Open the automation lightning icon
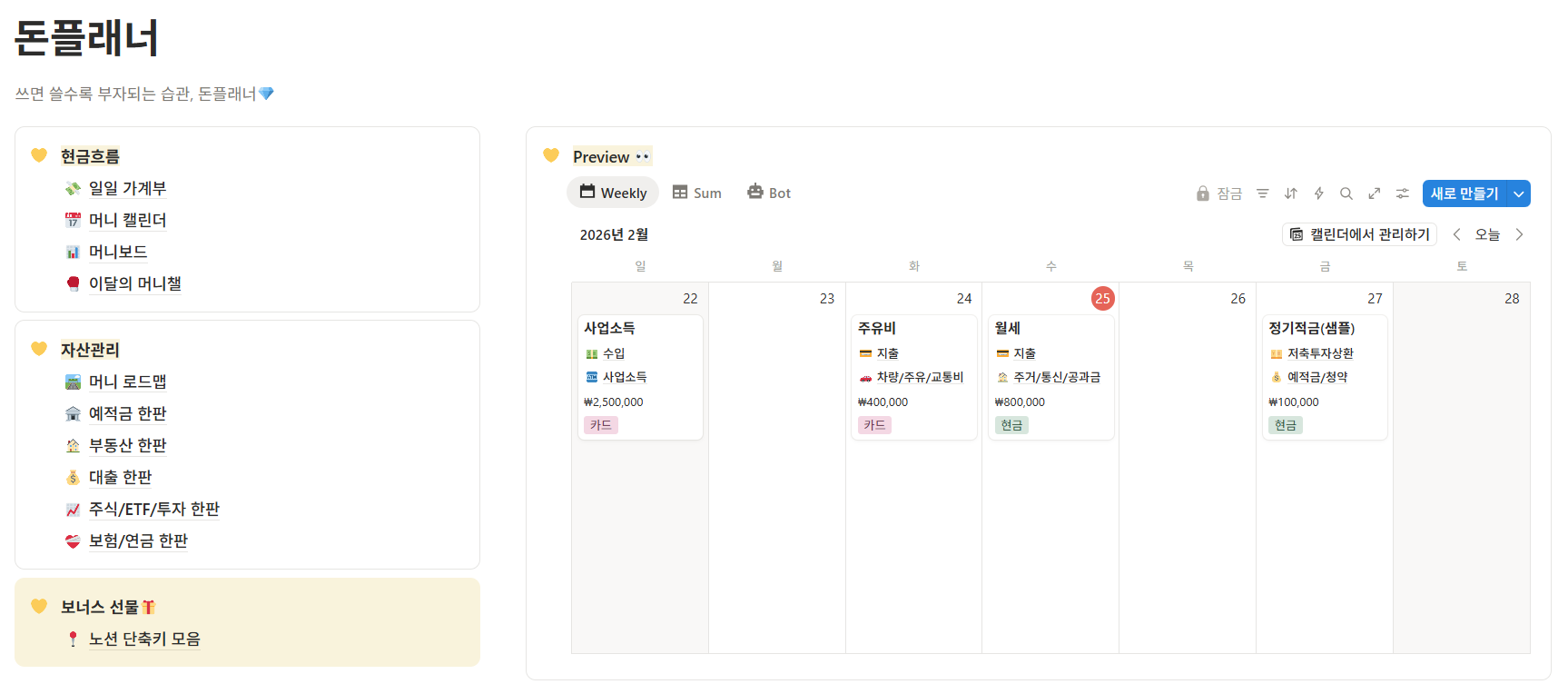 click(x=1318, y=193)
